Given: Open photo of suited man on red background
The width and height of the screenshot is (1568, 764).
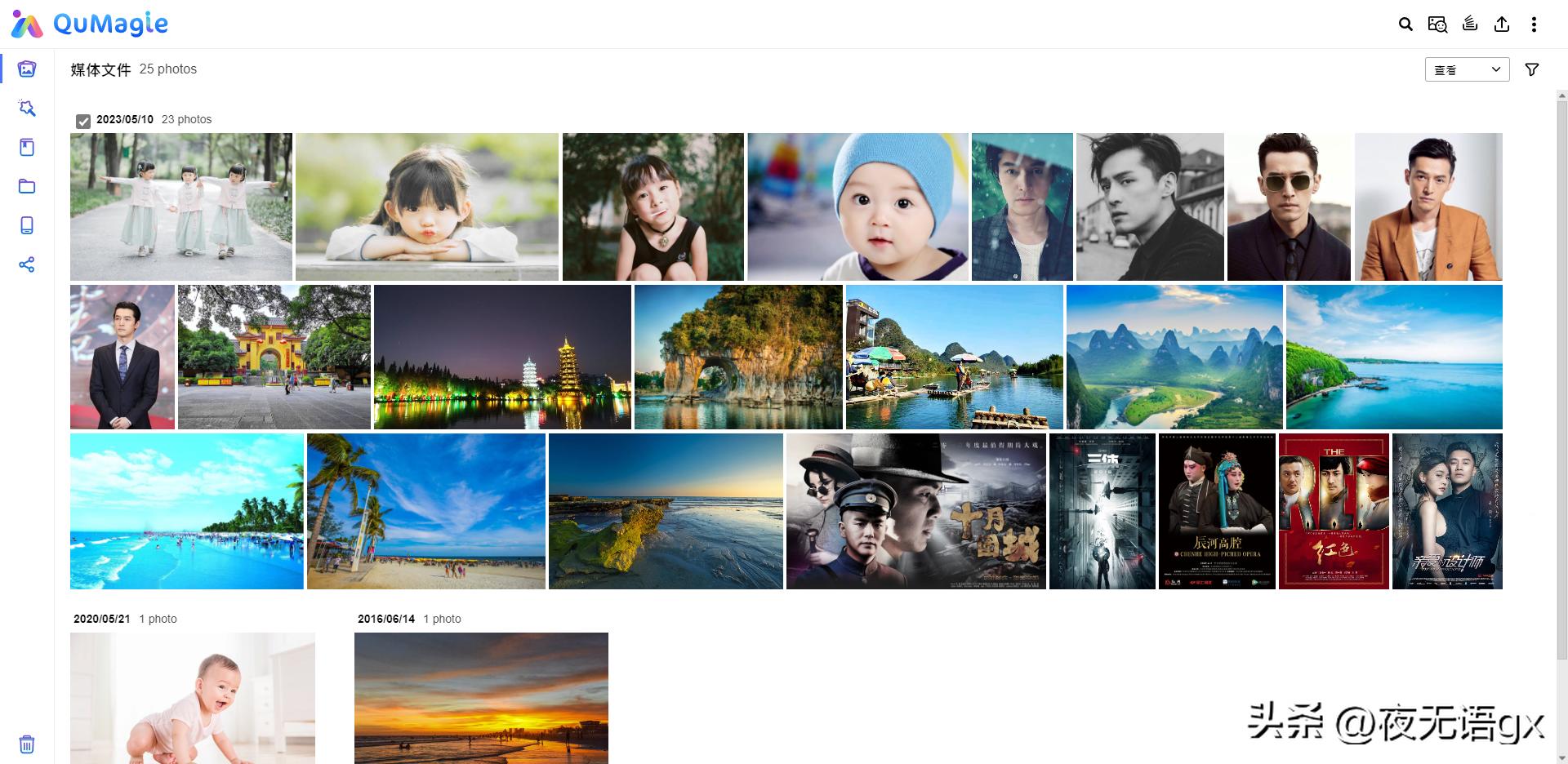Looking at the screenshot, I should tap(122, 357).
